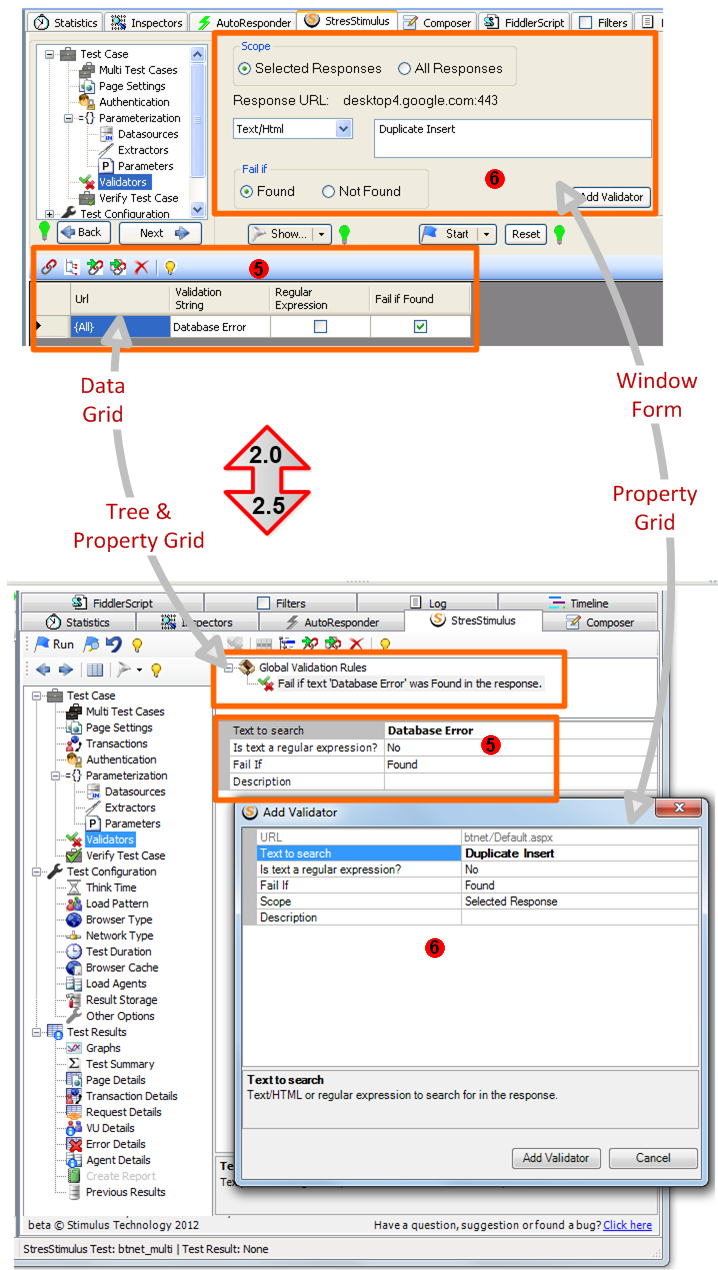This screenshot has height=1270, width=718.
Task: Click the chain link icon above the 2.0 data grid
Action: (48, 267)
